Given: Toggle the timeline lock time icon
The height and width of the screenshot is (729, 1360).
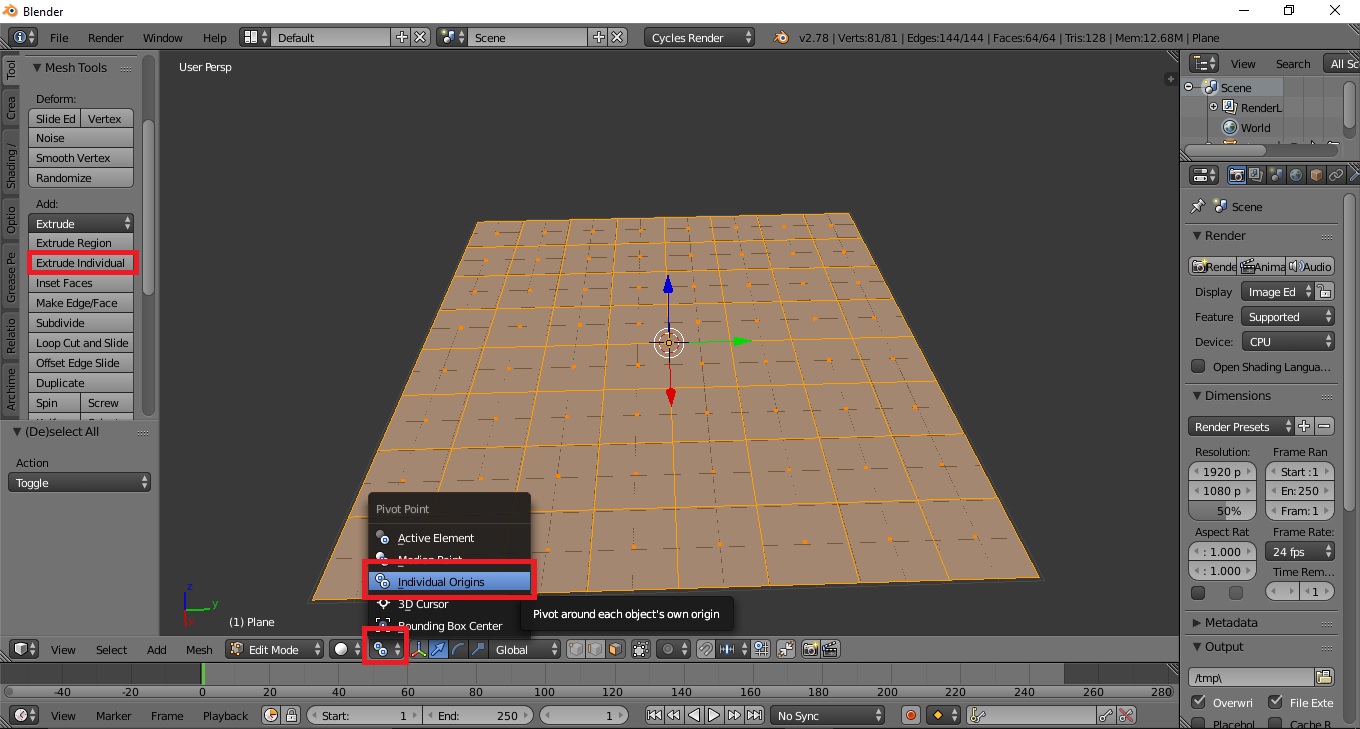Looking at the screenshot, I should [291, 715].
